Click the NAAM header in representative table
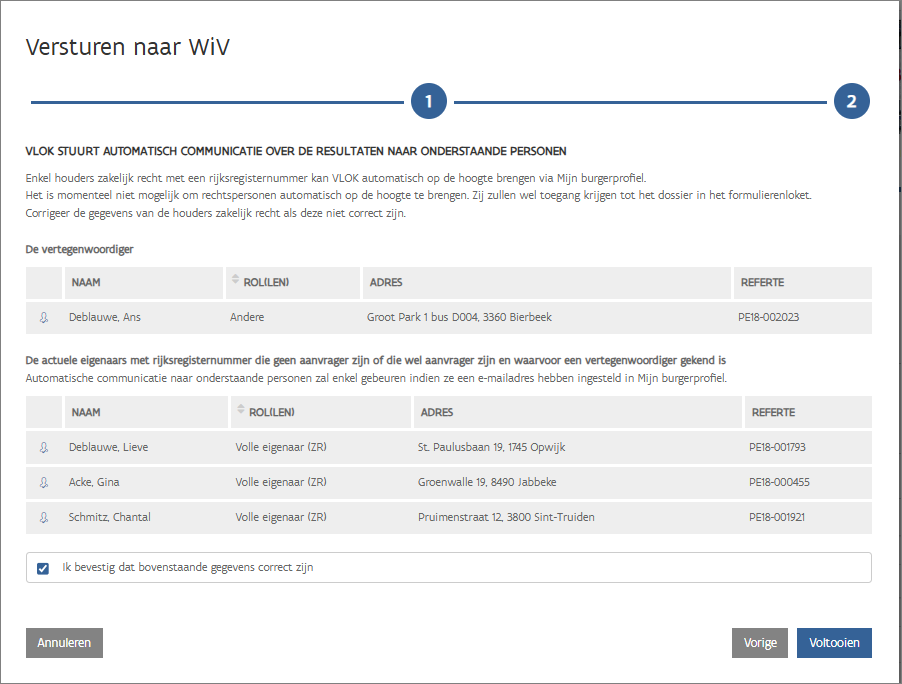Image resolution: width=902 pixels, height=684 pixels. coord(86,283)
